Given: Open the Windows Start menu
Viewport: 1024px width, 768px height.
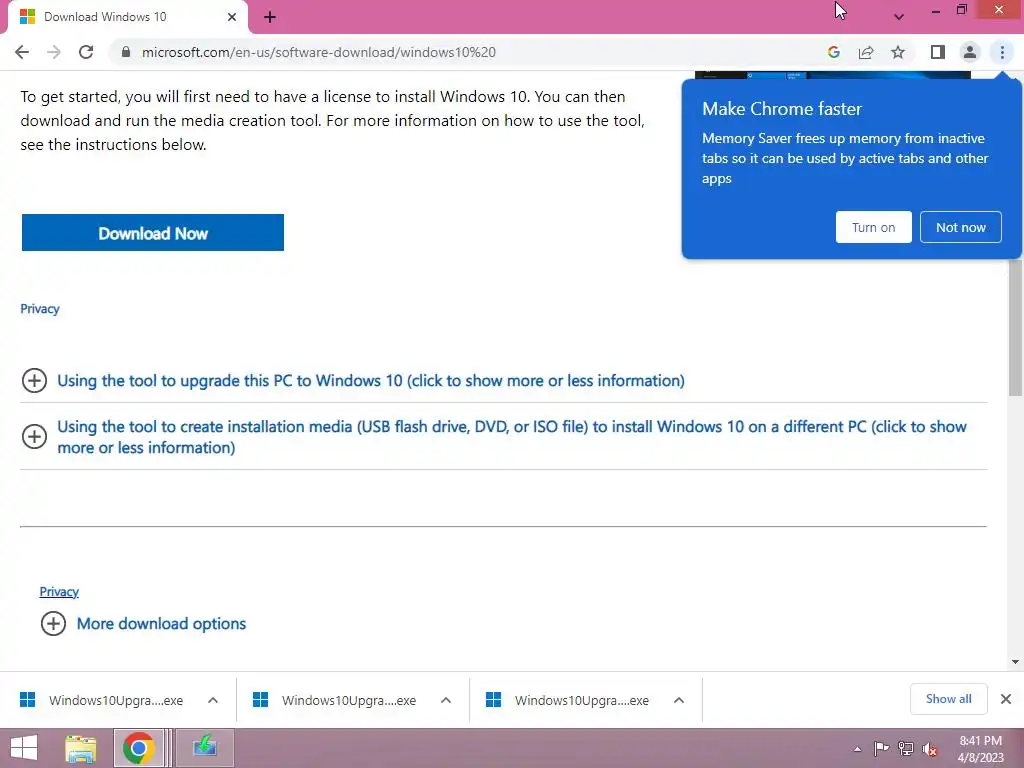Looking at the screenshot, I should click(x=24, y=748).
